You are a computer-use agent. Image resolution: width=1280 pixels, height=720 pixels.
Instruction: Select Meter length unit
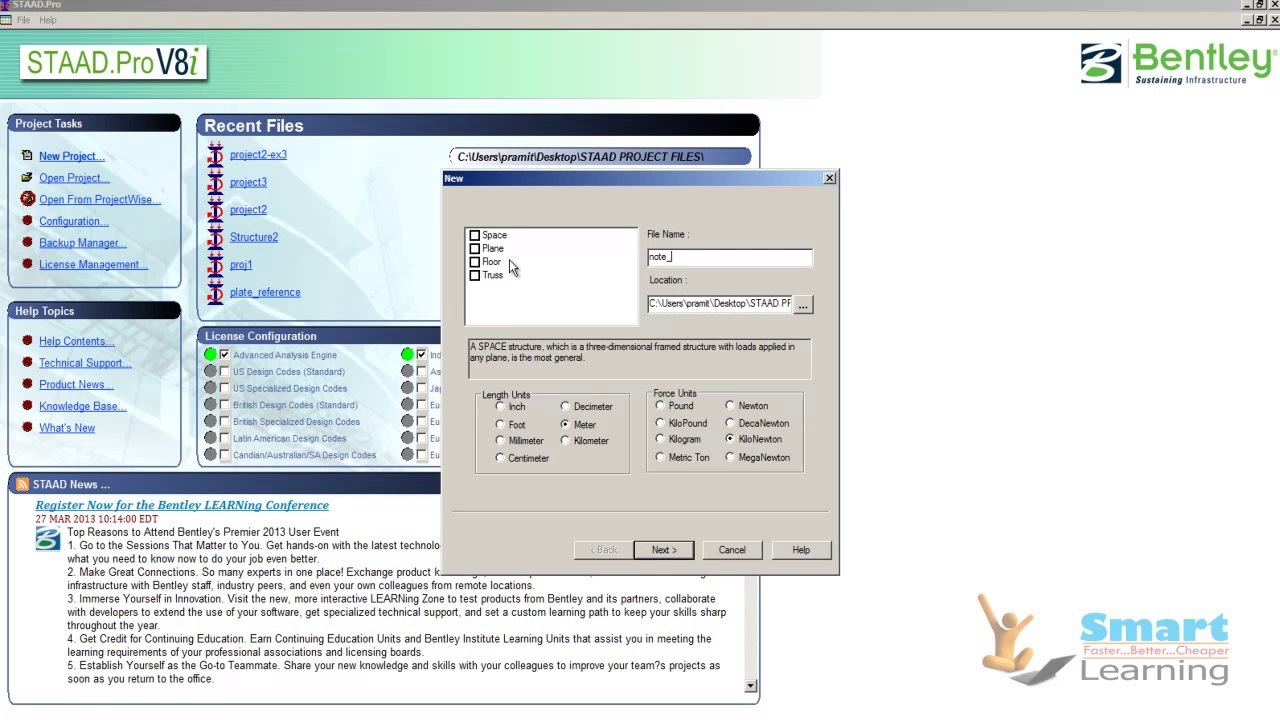tap(565, 424)
